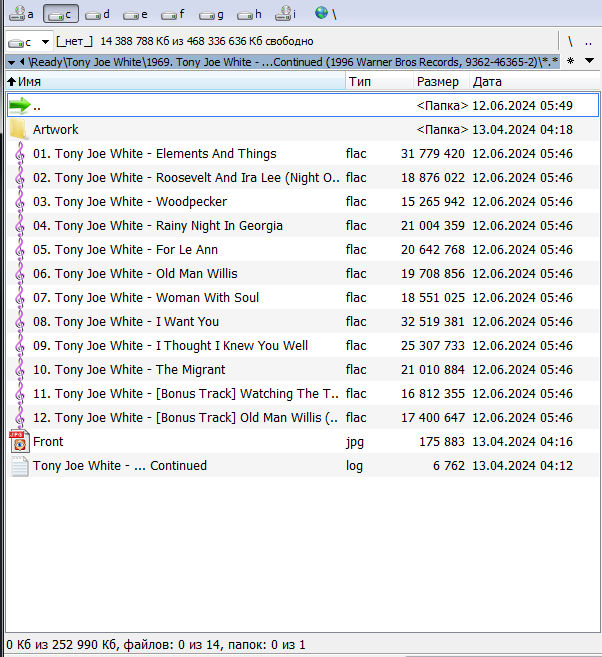Click the Front jpg image icon
Viewport: 602px width, 657px height.
[x=19, y=441]
